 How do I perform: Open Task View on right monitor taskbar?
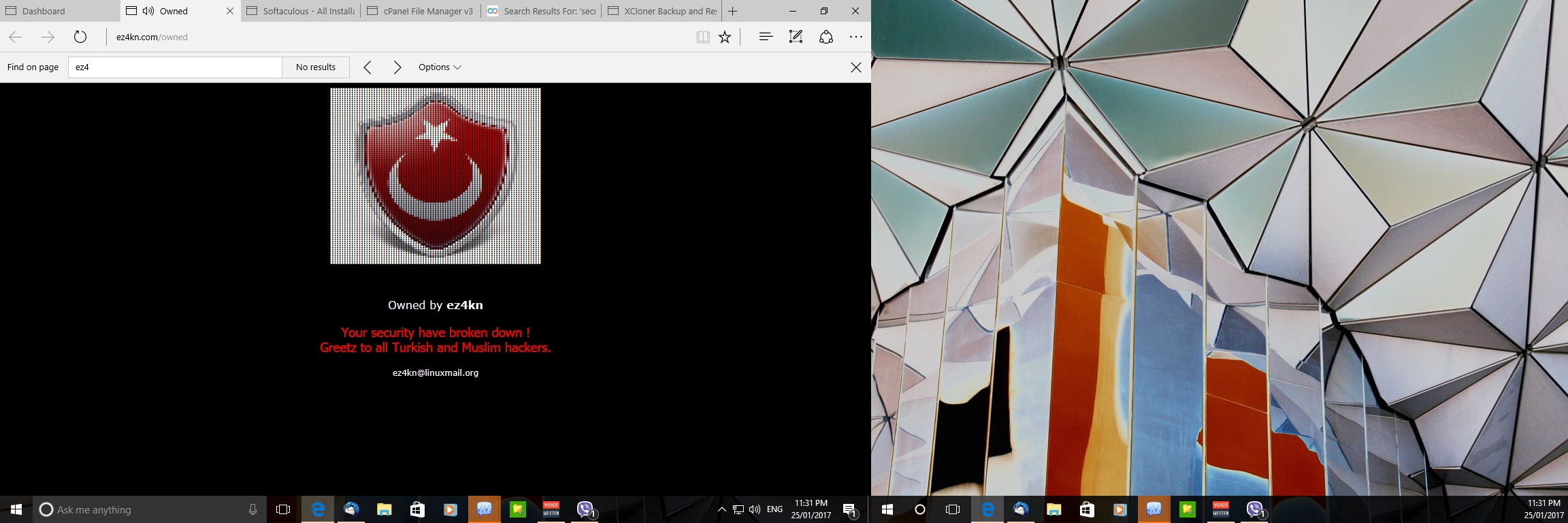953,509
